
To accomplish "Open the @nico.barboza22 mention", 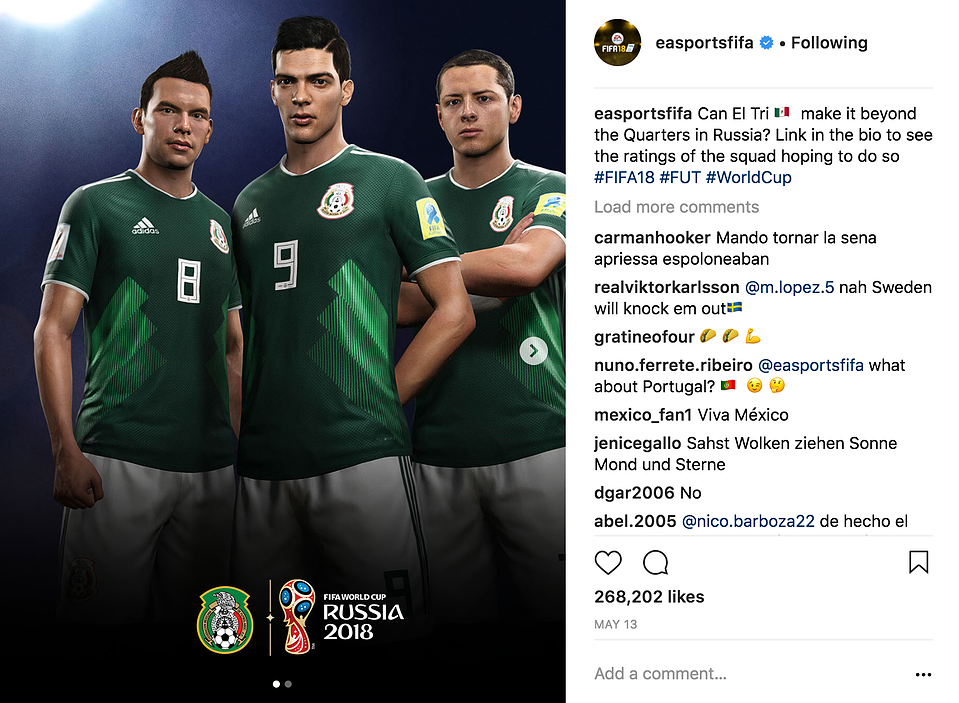I will pyautogui.click(x=748, y=521).
